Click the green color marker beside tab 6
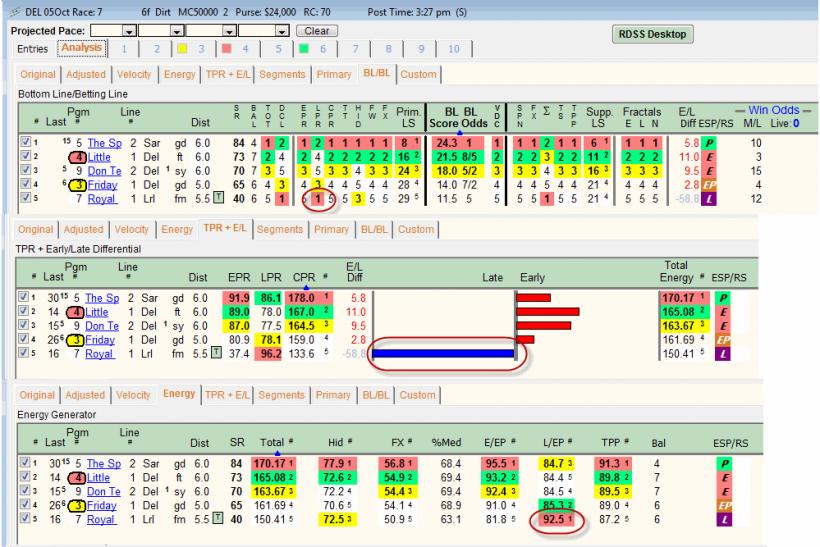Image resolution: width=820 pixels, height=547 pixels. click(304, 49)
